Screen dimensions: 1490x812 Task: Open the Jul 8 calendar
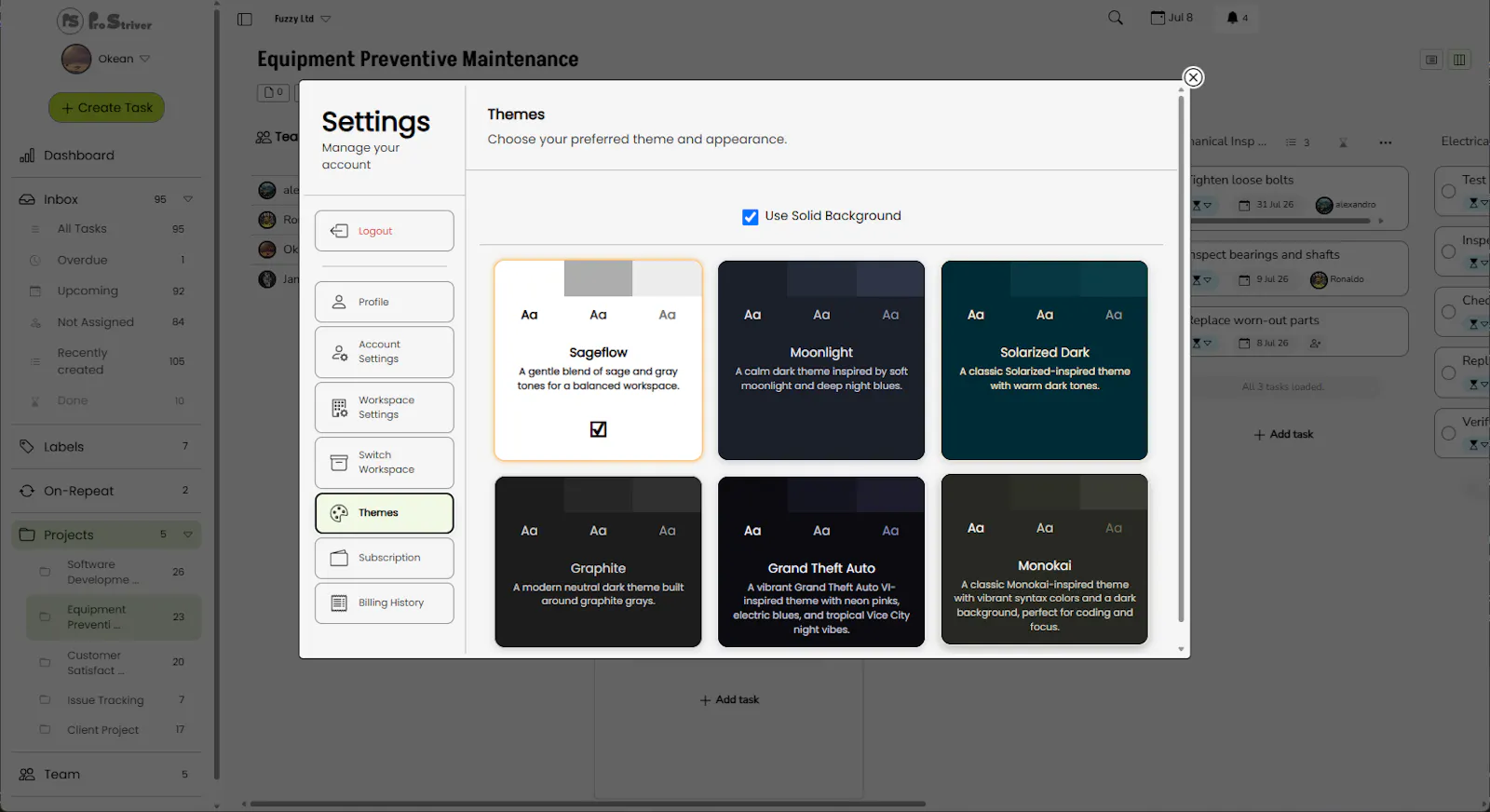point(1172,18)
